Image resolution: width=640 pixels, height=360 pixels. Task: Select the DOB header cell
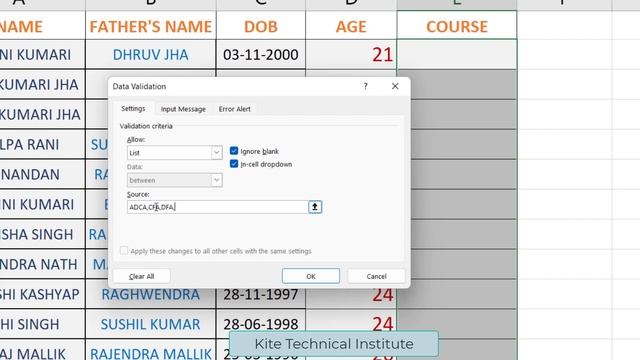261,26
